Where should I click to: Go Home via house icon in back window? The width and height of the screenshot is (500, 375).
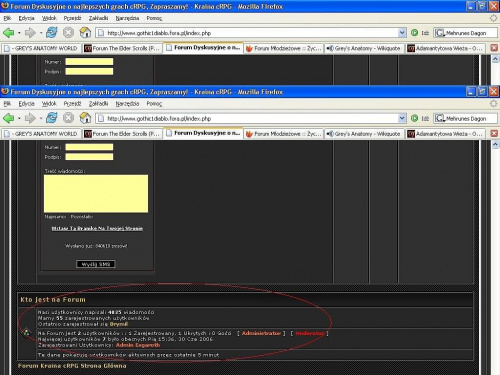(85, 33)
